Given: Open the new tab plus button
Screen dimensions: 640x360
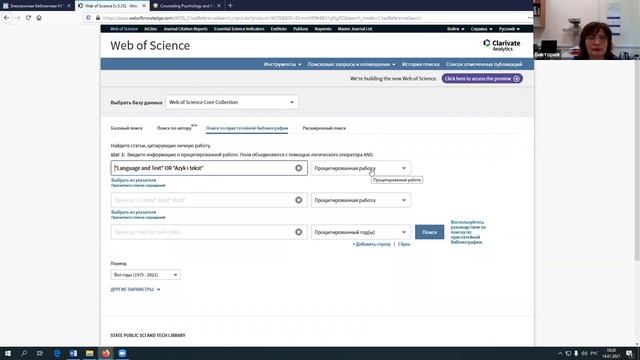Looking at the screenshot, I should [x=230, y=6].
